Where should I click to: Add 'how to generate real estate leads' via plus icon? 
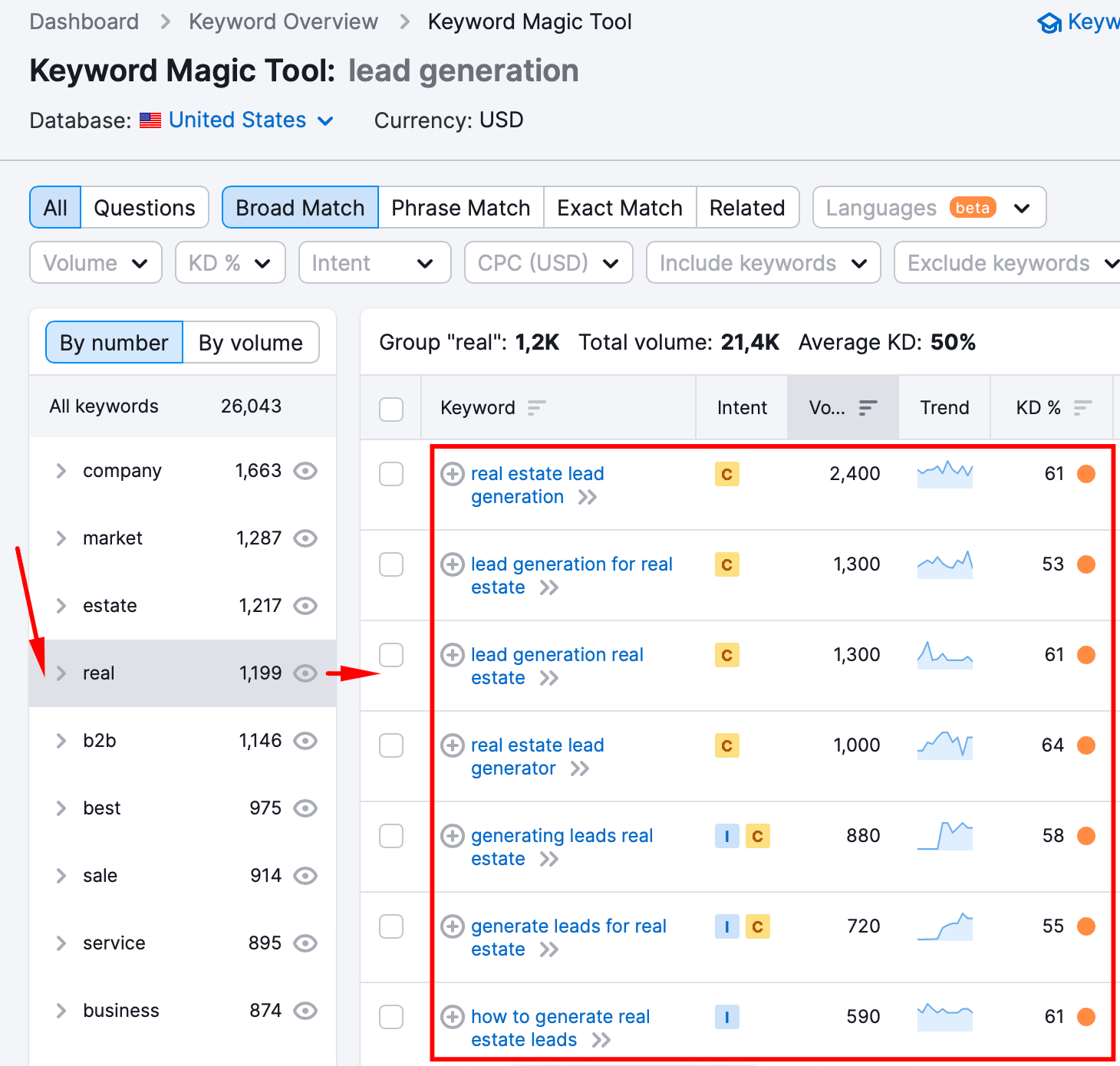coord(453,1017)
